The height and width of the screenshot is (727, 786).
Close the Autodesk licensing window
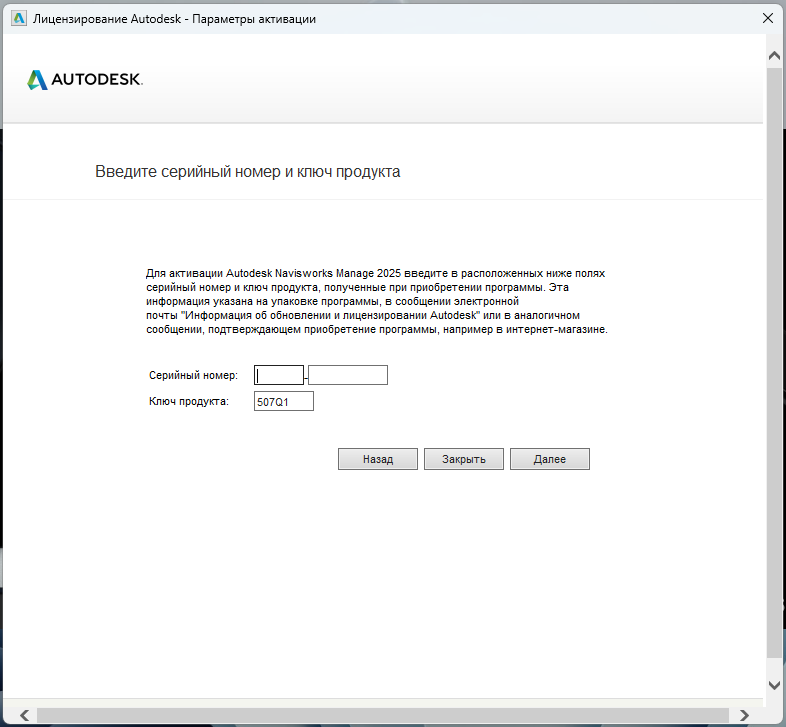point(767,19)
